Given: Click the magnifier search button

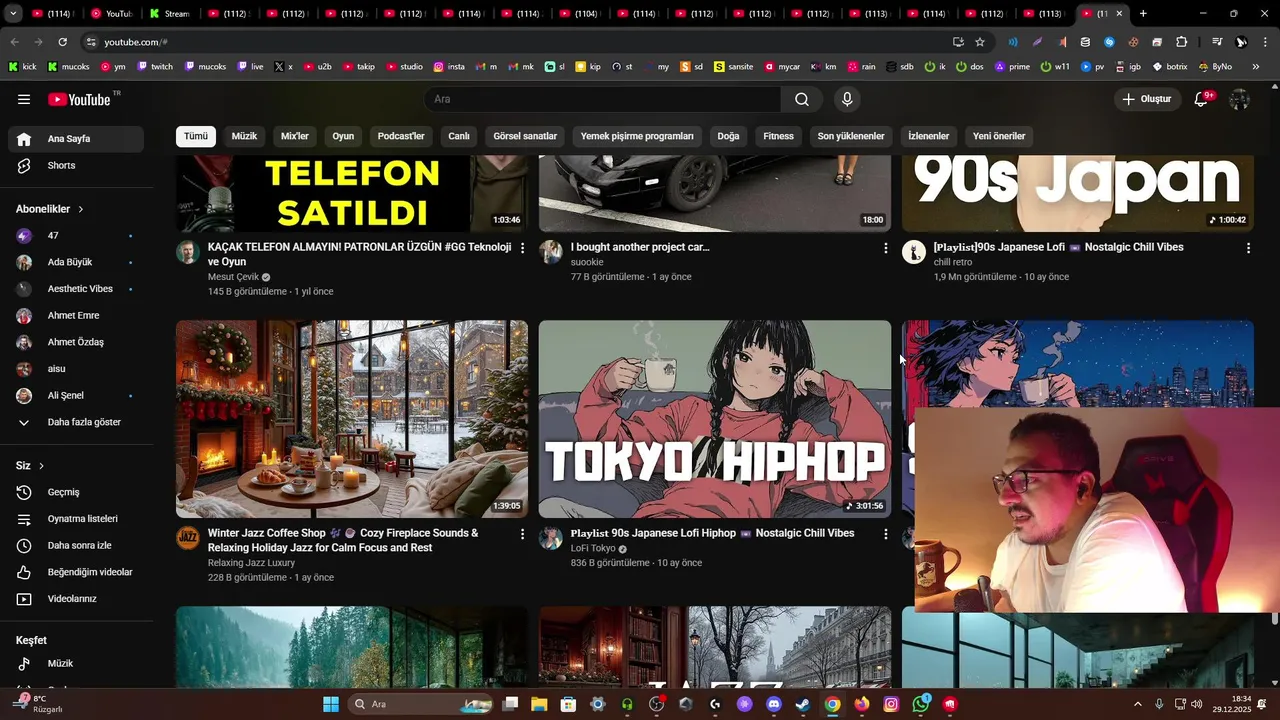Looking at the screenshot, I should (802, 99).
